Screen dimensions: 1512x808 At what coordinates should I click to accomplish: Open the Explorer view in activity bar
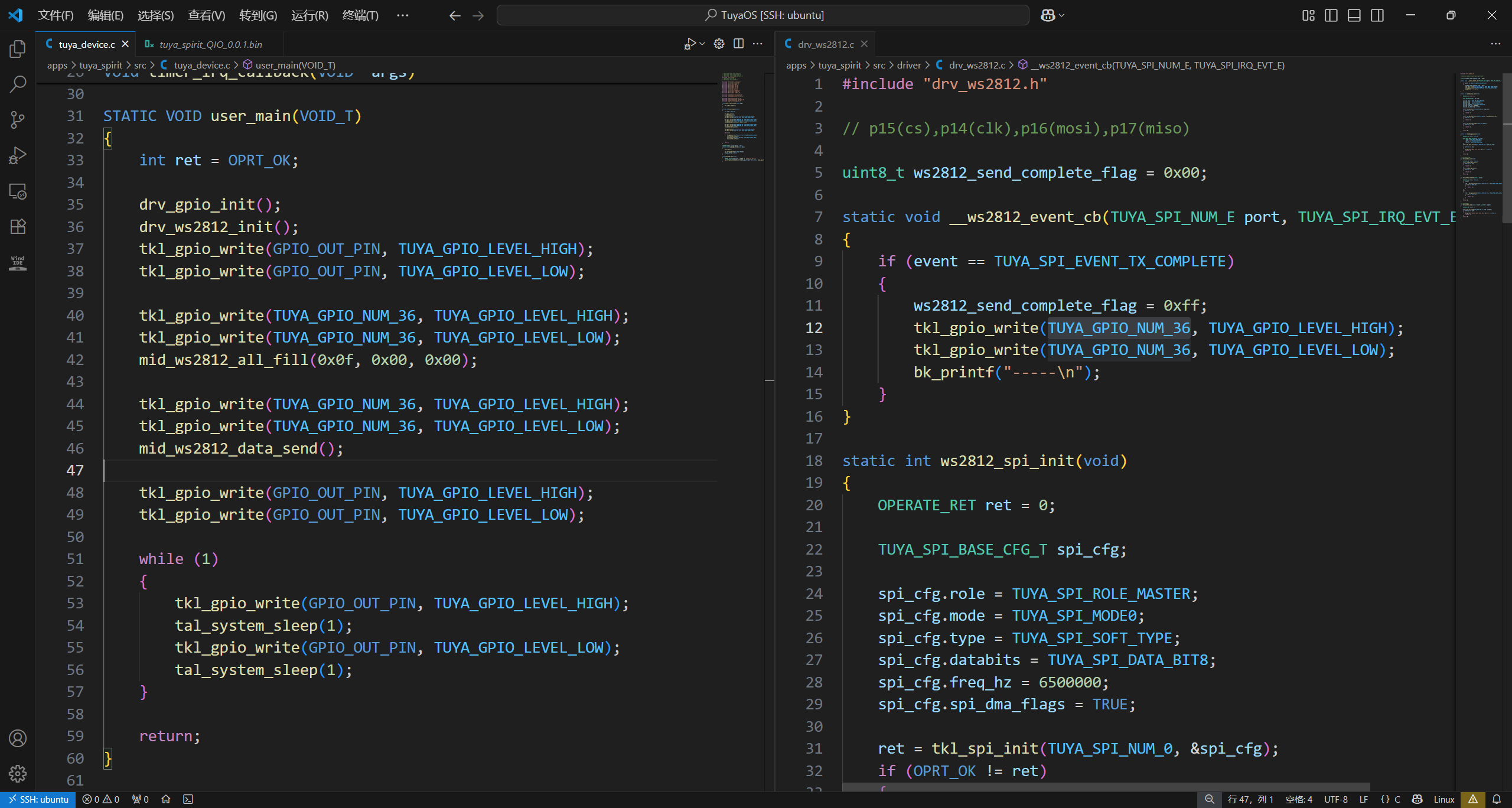tap(18, 49)
